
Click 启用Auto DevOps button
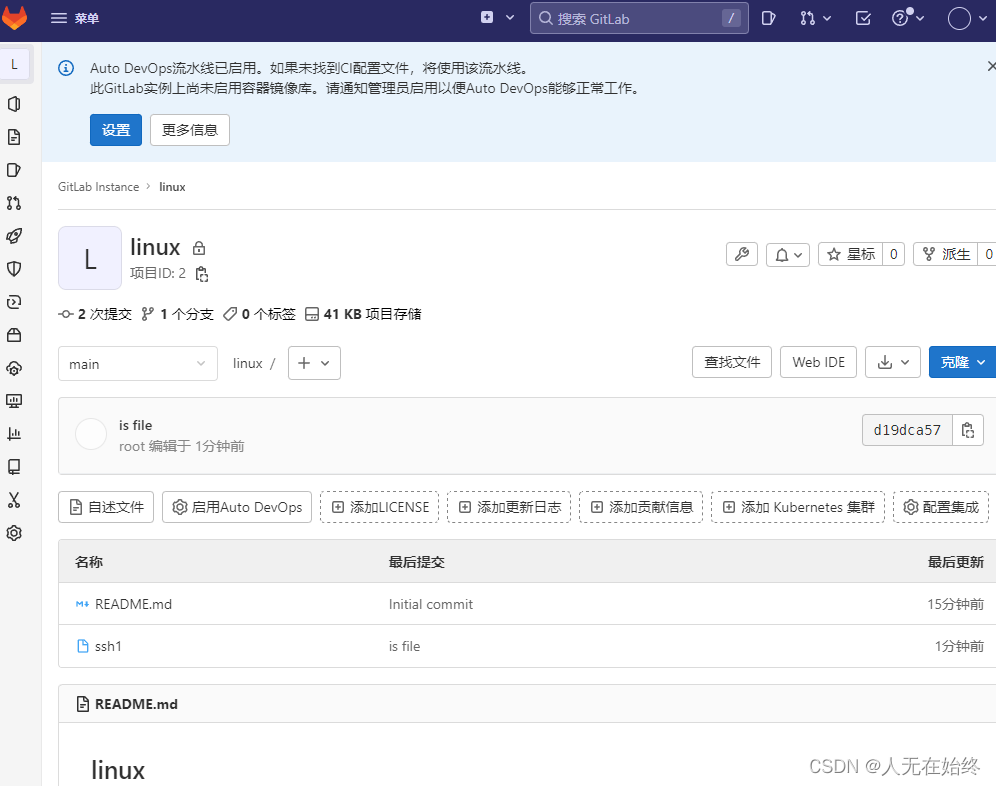click(x=237, y=507)
